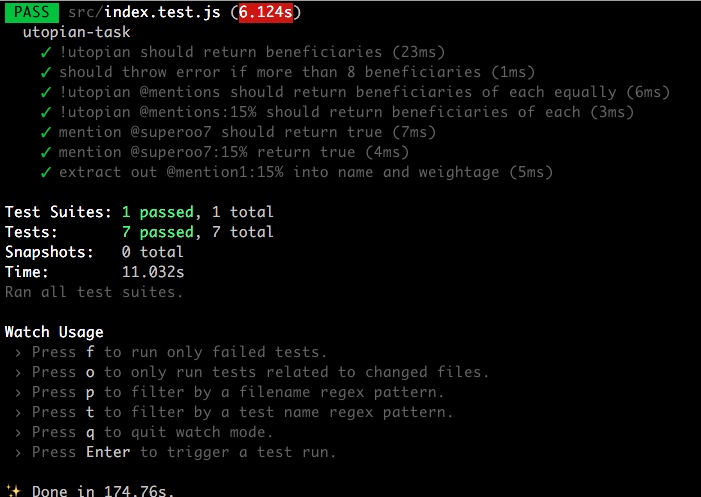Select the 'utopian-task' suite name
The image size is (701, 497).
(x=76, y=32)
